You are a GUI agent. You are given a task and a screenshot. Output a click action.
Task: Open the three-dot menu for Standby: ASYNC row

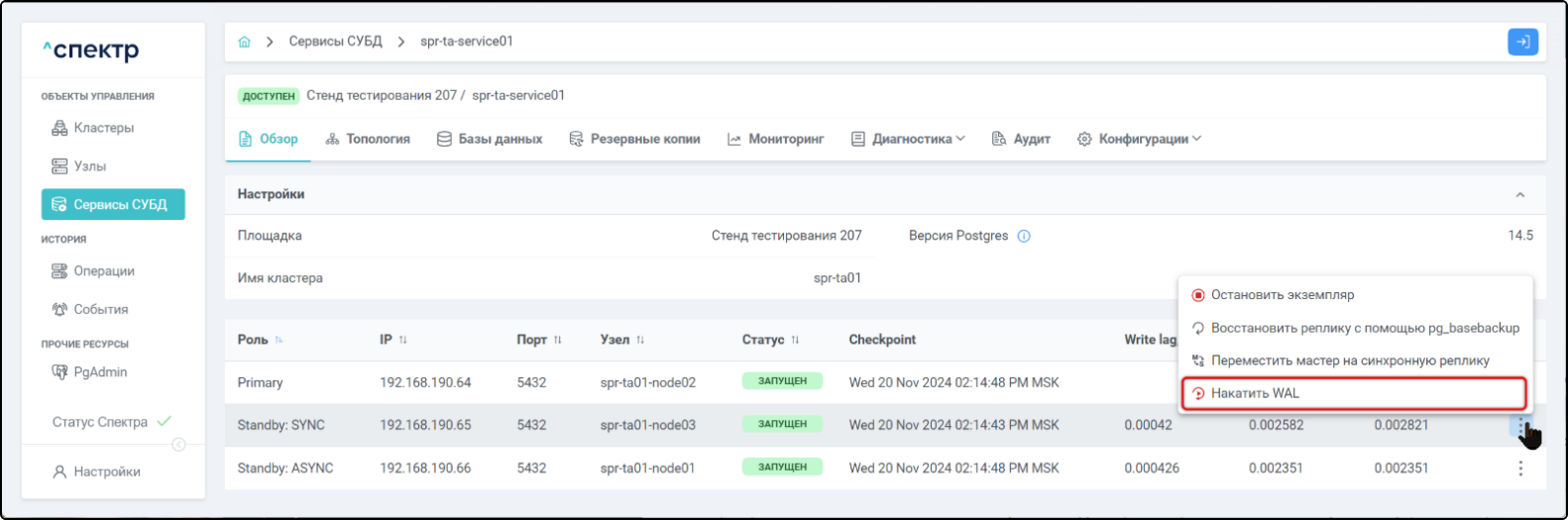tap(1520, 468)
